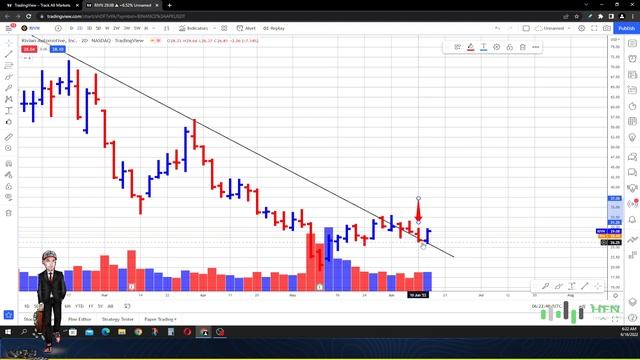This screenshot has width=640, height=360.
Task: Toggle stay in drawing mode
Action: pos(9,175)
